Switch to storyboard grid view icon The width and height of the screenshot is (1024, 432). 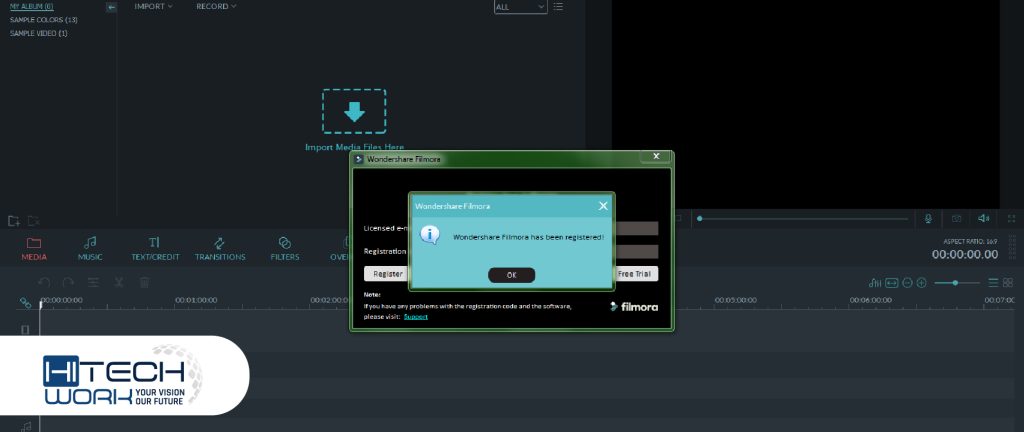tap(1008, 283)
